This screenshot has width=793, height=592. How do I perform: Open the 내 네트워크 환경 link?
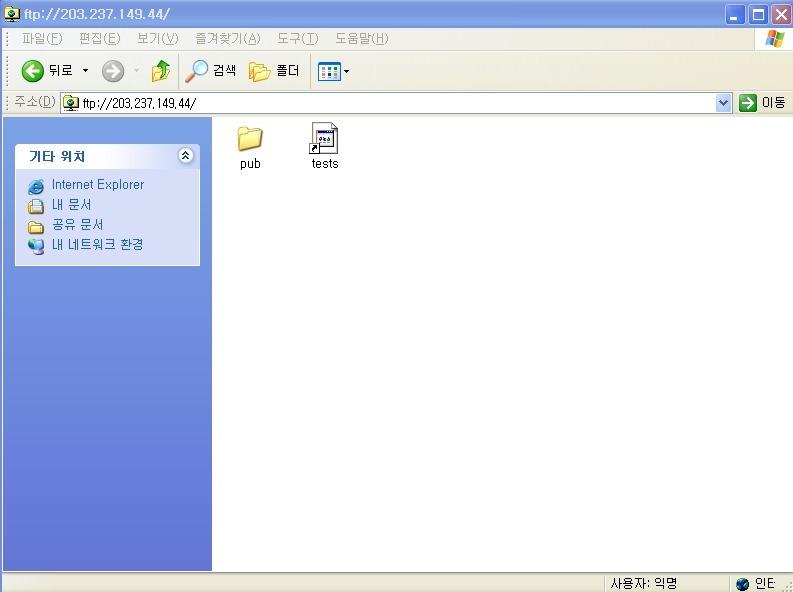[x=98, y=245]
